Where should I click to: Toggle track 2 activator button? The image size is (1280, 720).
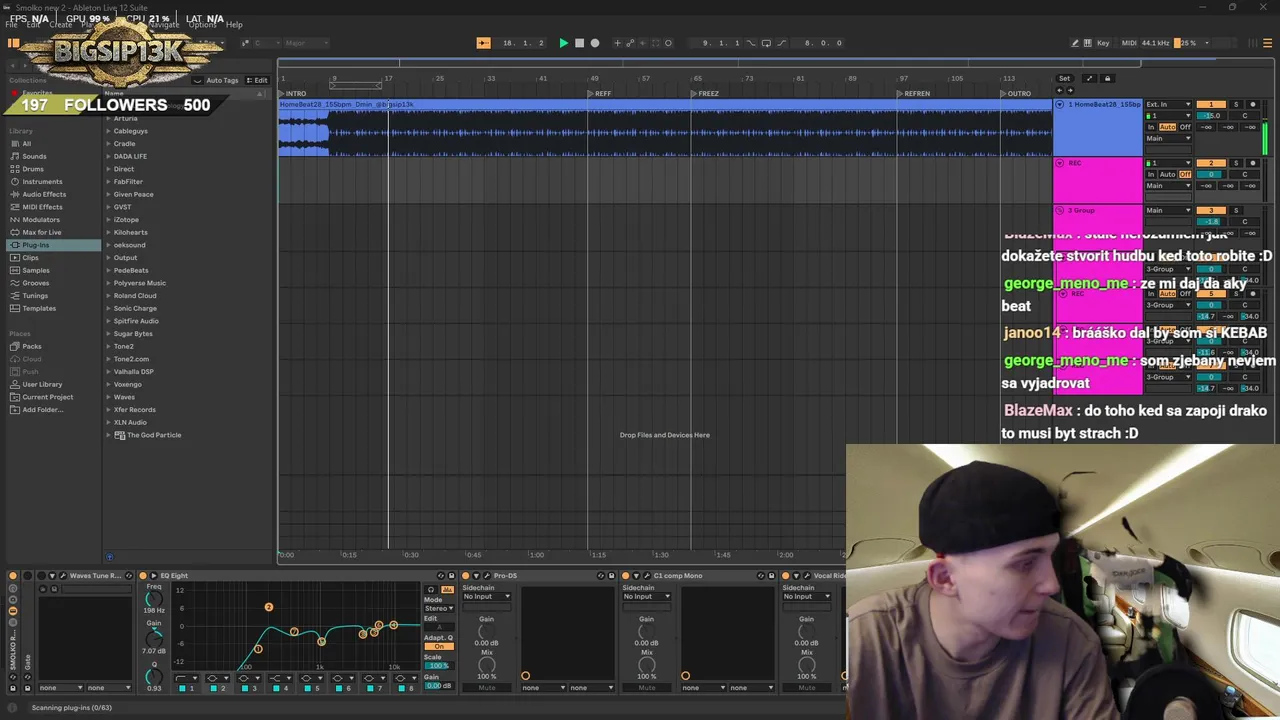pyautogui.click(x=1211, y=163)
